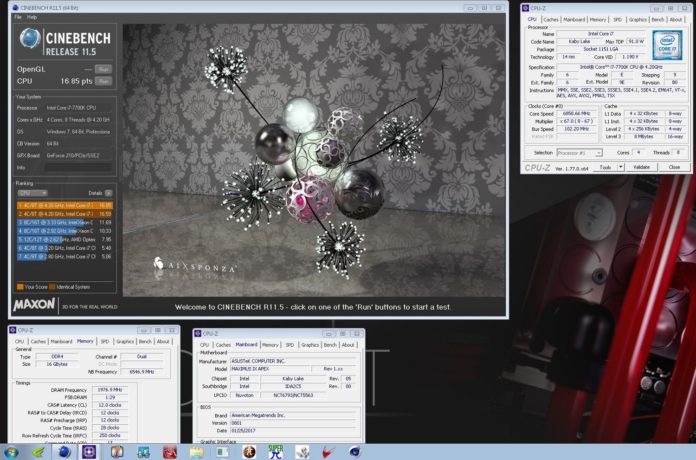
Task: Open Caches tab in top-right CPU-Z window
Action: click(551, 20)
